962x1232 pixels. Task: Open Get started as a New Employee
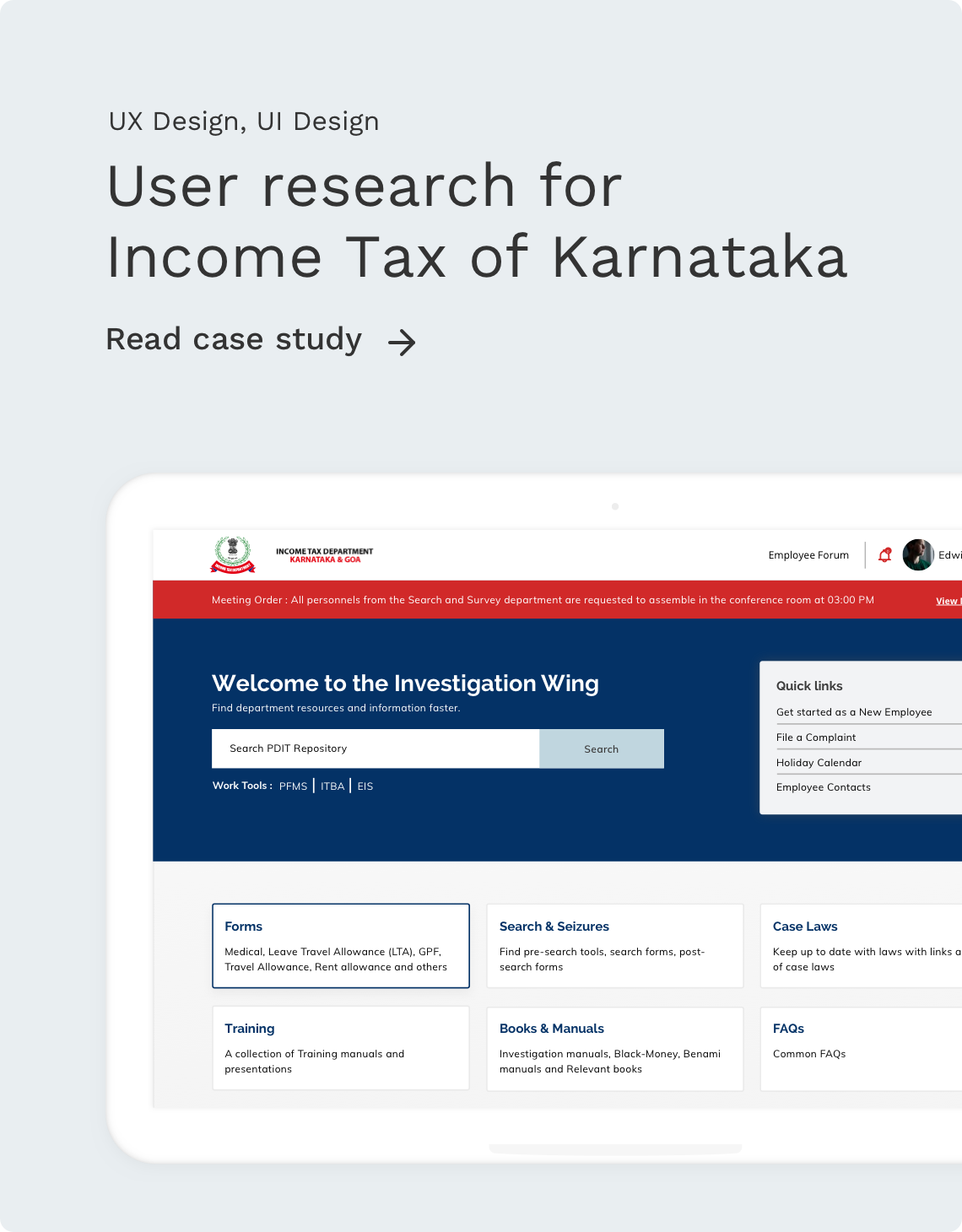[853, 711]
